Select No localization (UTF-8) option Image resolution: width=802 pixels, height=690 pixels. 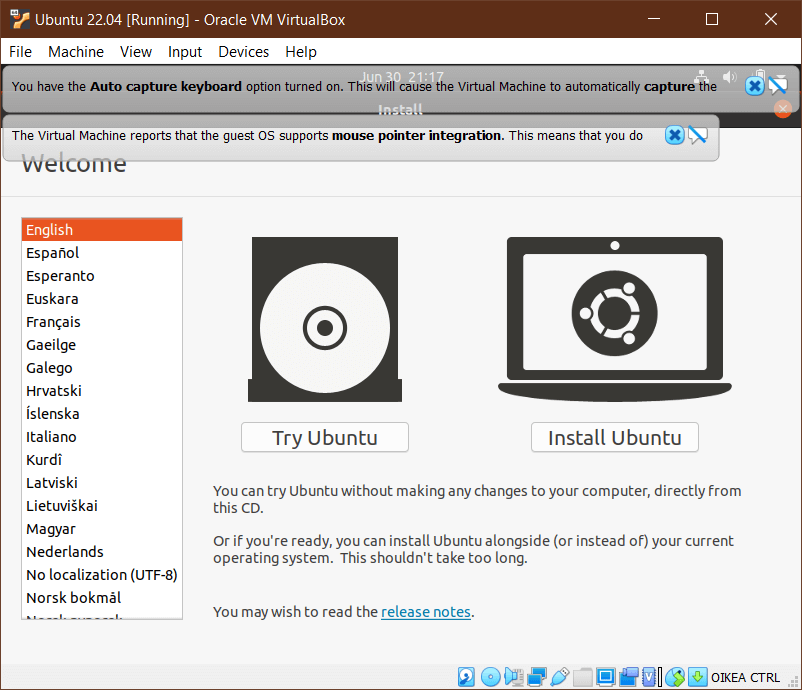[102, 575]
